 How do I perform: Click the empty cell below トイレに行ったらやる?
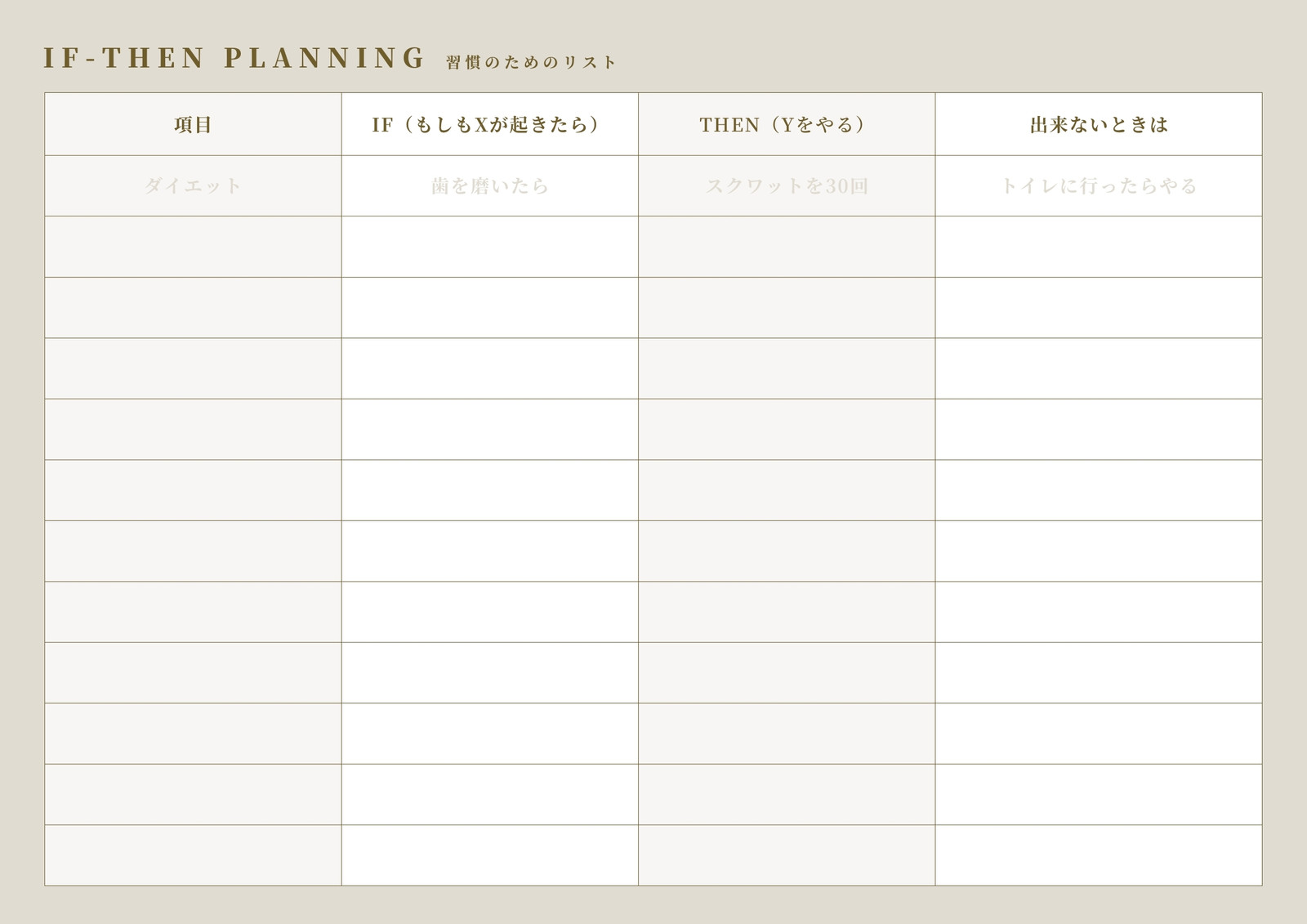[1099, 247]
